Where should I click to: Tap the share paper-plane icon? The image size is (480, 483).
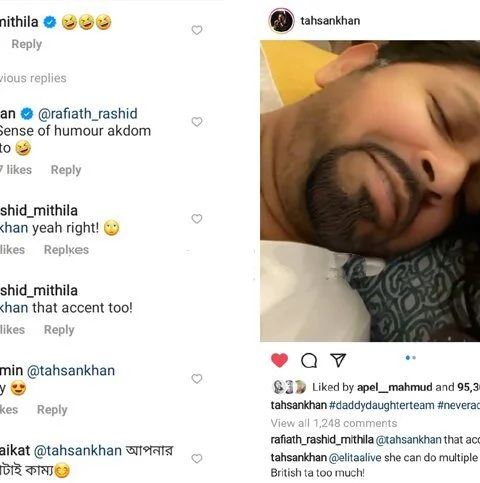tap(338, 360)
